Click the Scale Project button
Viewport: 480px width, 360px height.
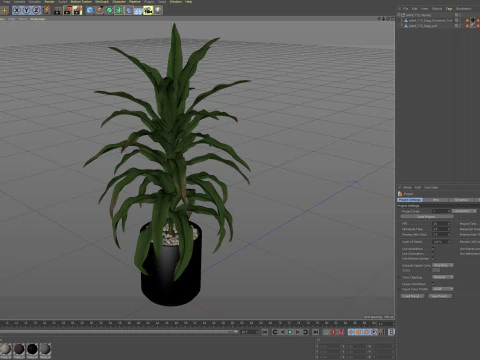click(427, 217)
